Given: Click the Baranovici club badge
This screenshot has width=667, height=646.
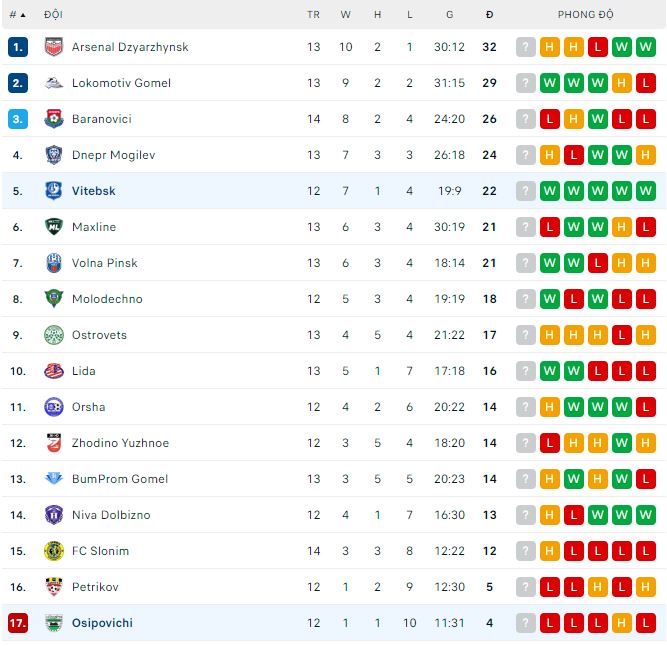Looking at the screenshot, I should click(54, 119).
